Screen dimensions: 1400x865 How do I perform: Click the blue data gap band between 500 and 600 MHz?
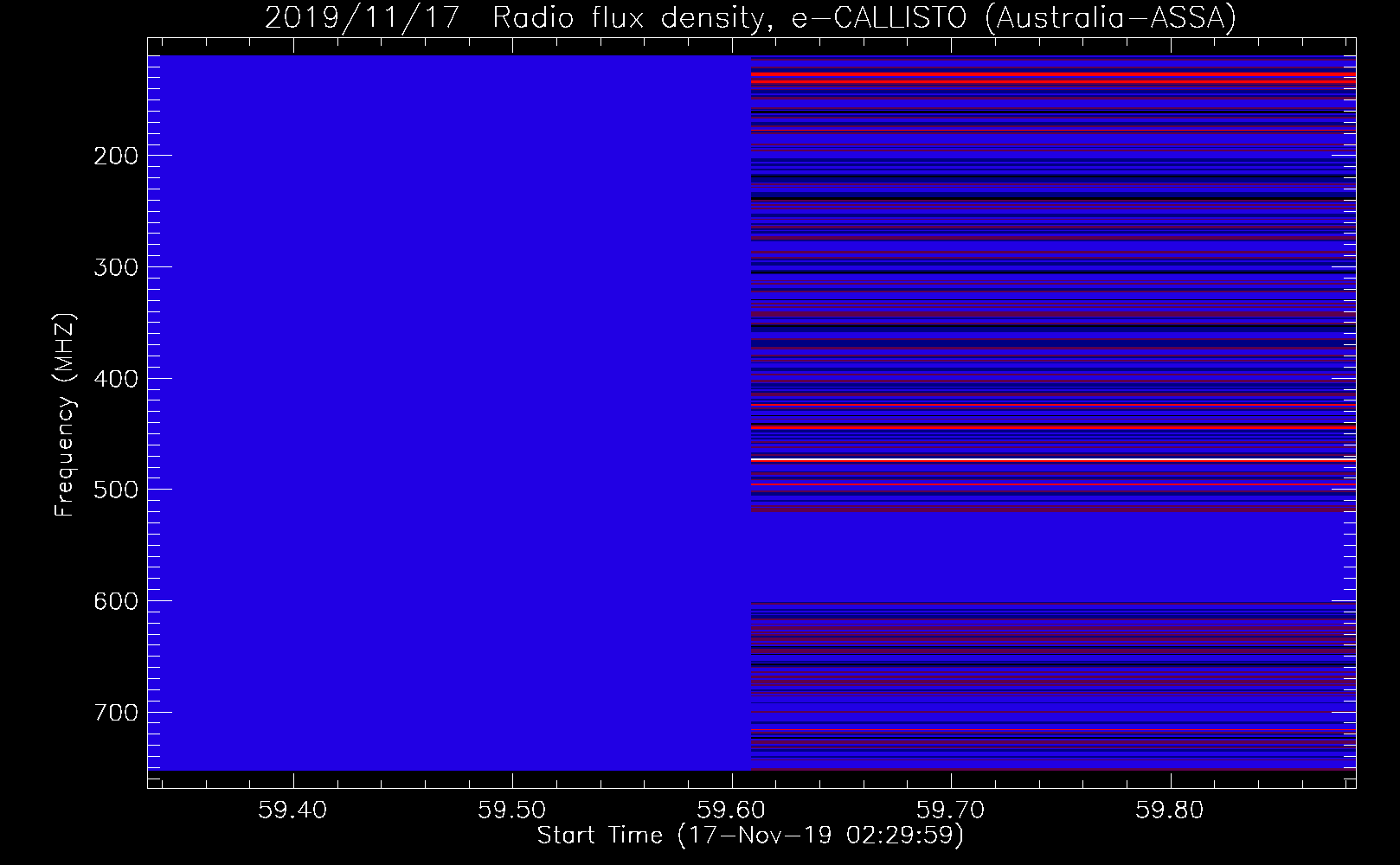pos(1053,556)
